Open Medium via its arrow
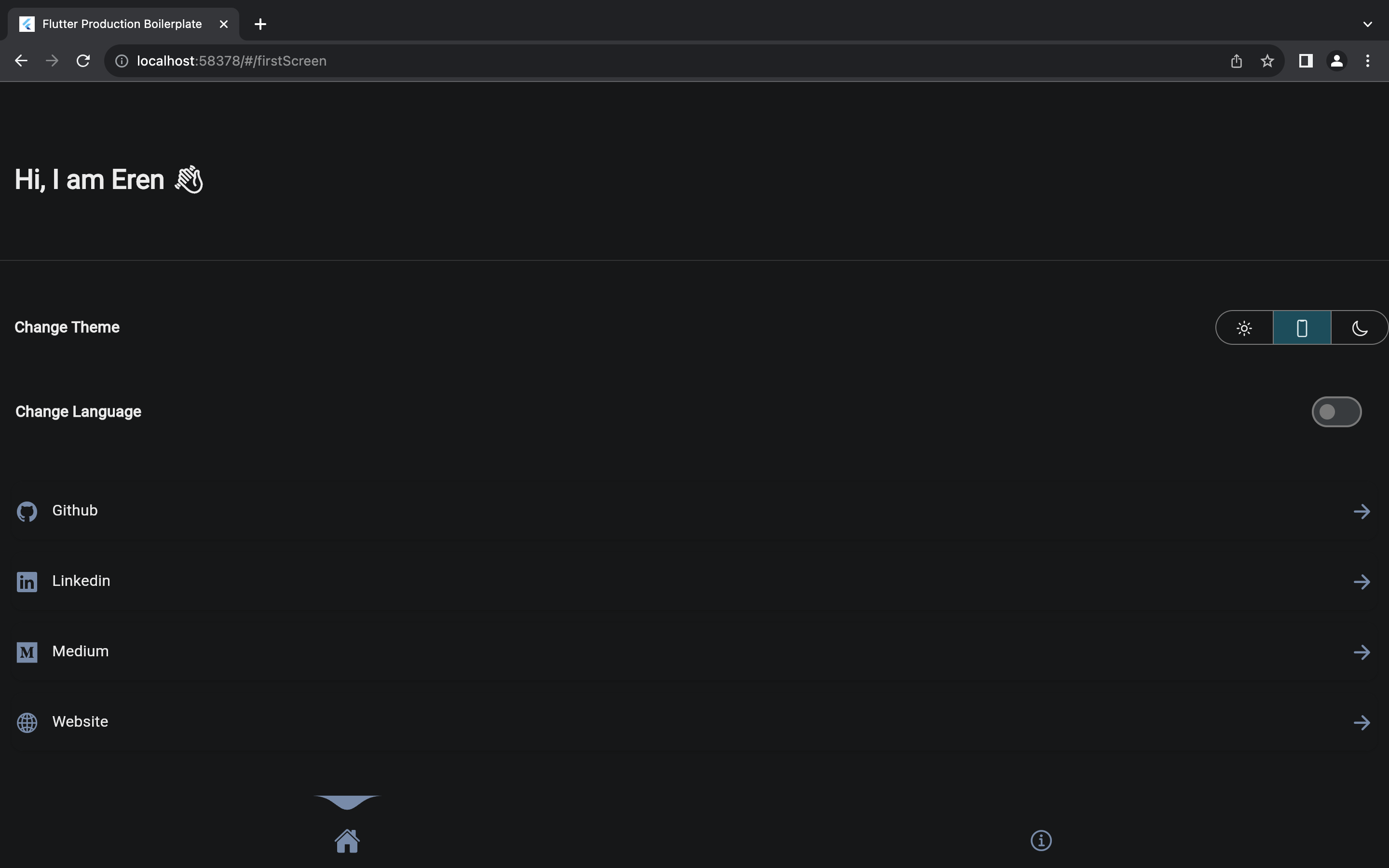1389x868 pixels. tap(1362, 652)
